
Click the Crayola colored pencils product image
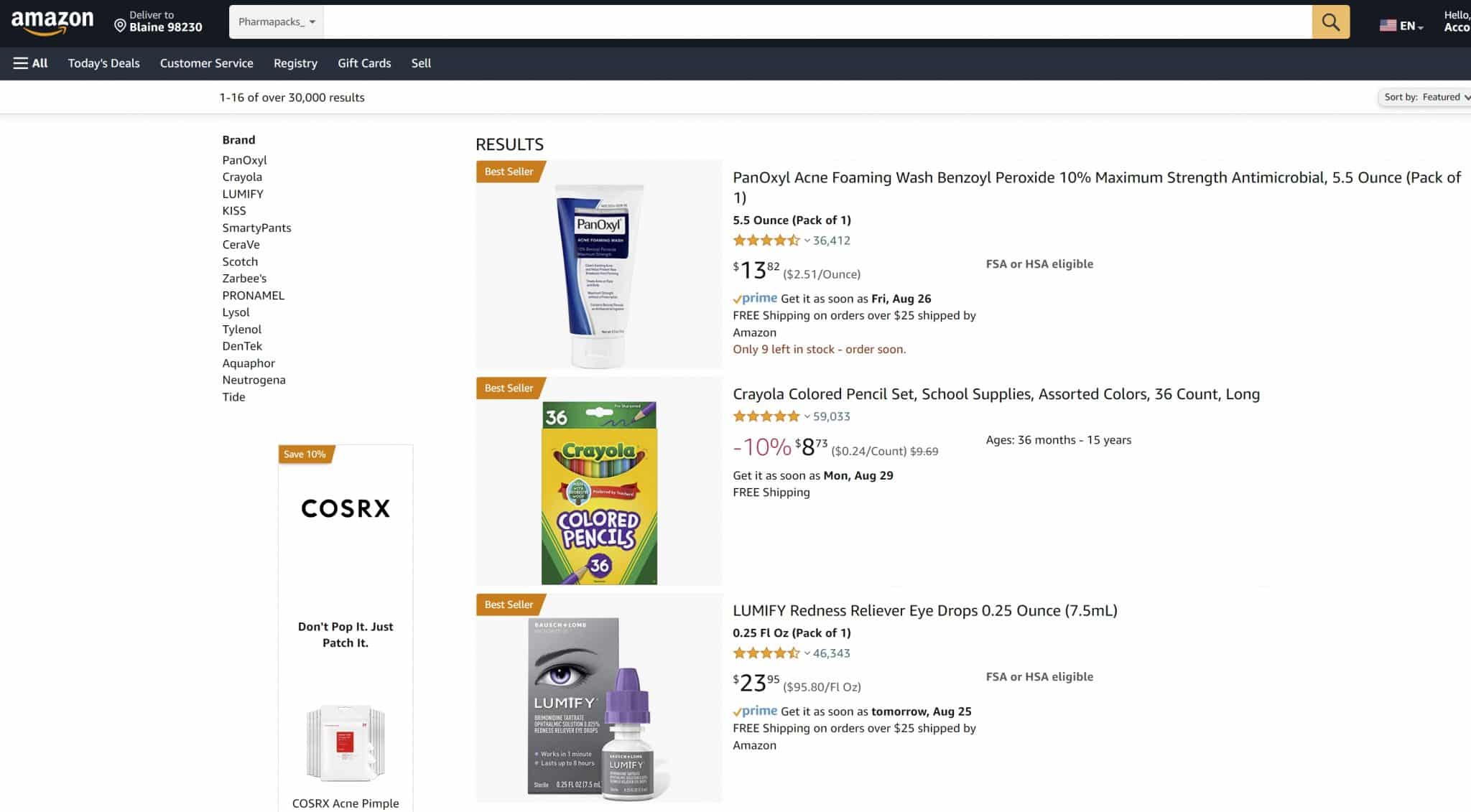click(599, 493)
